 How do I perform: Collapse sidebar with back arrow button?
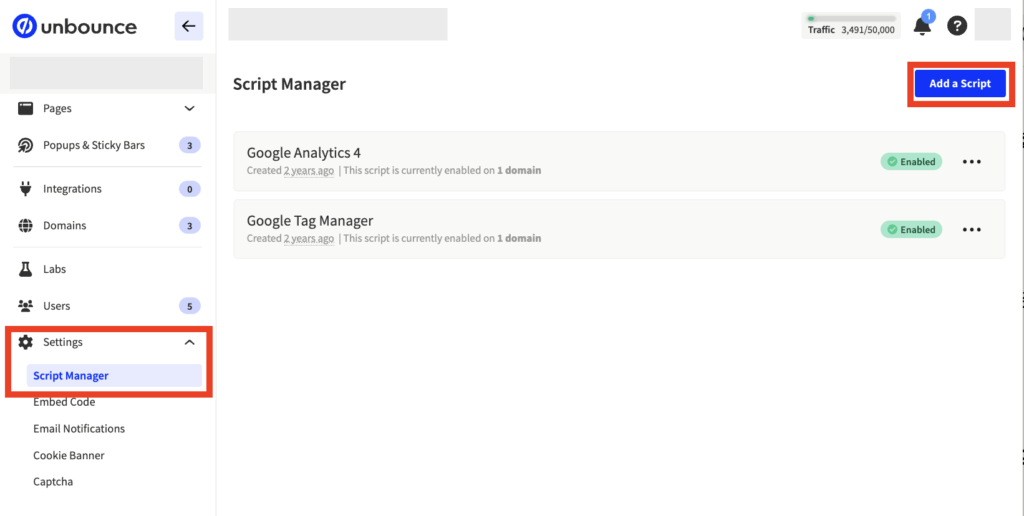point(188,26)
